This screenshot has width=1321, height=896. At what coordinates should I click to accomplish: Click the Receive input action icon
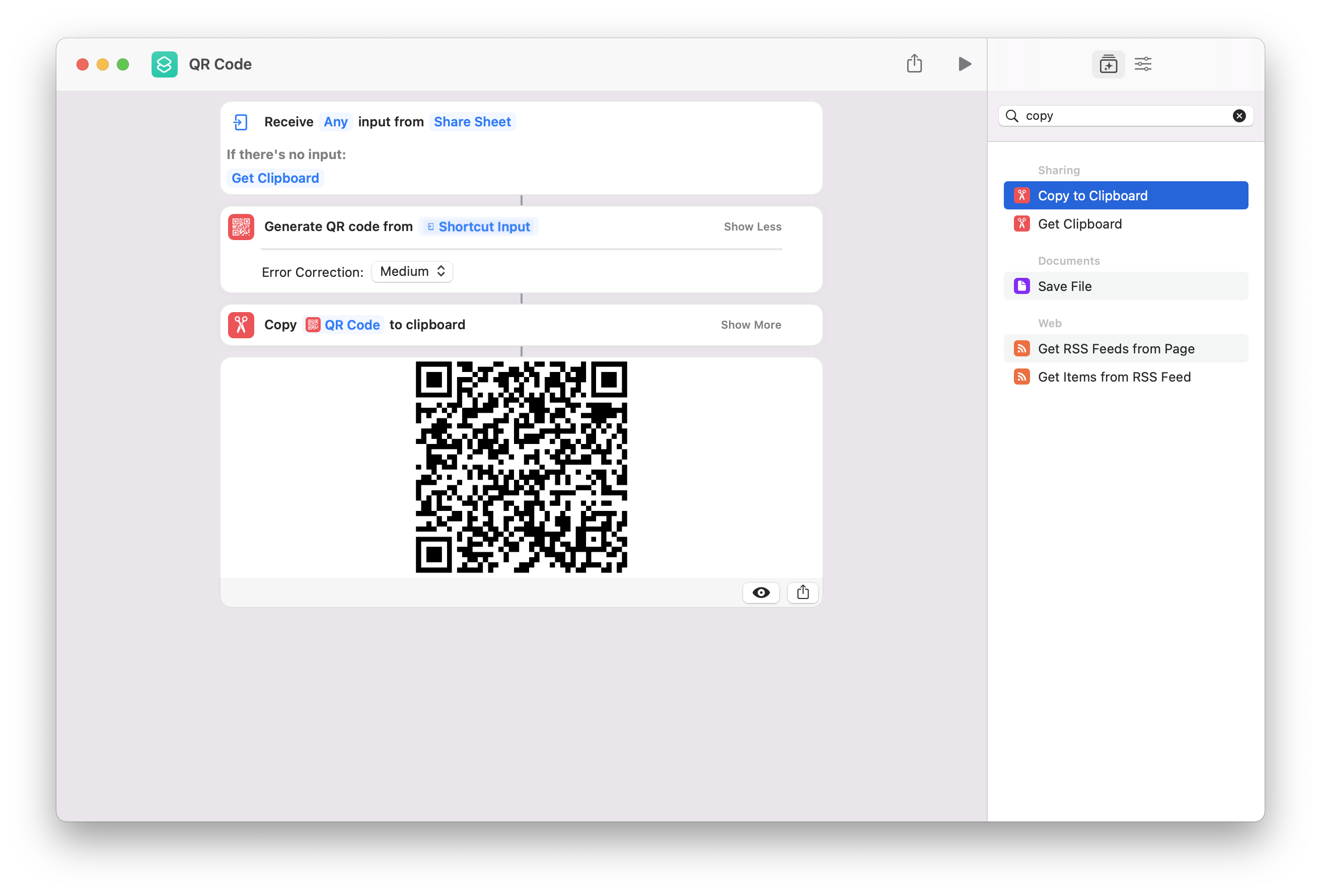pyautogui.click(x=241, y=122)
